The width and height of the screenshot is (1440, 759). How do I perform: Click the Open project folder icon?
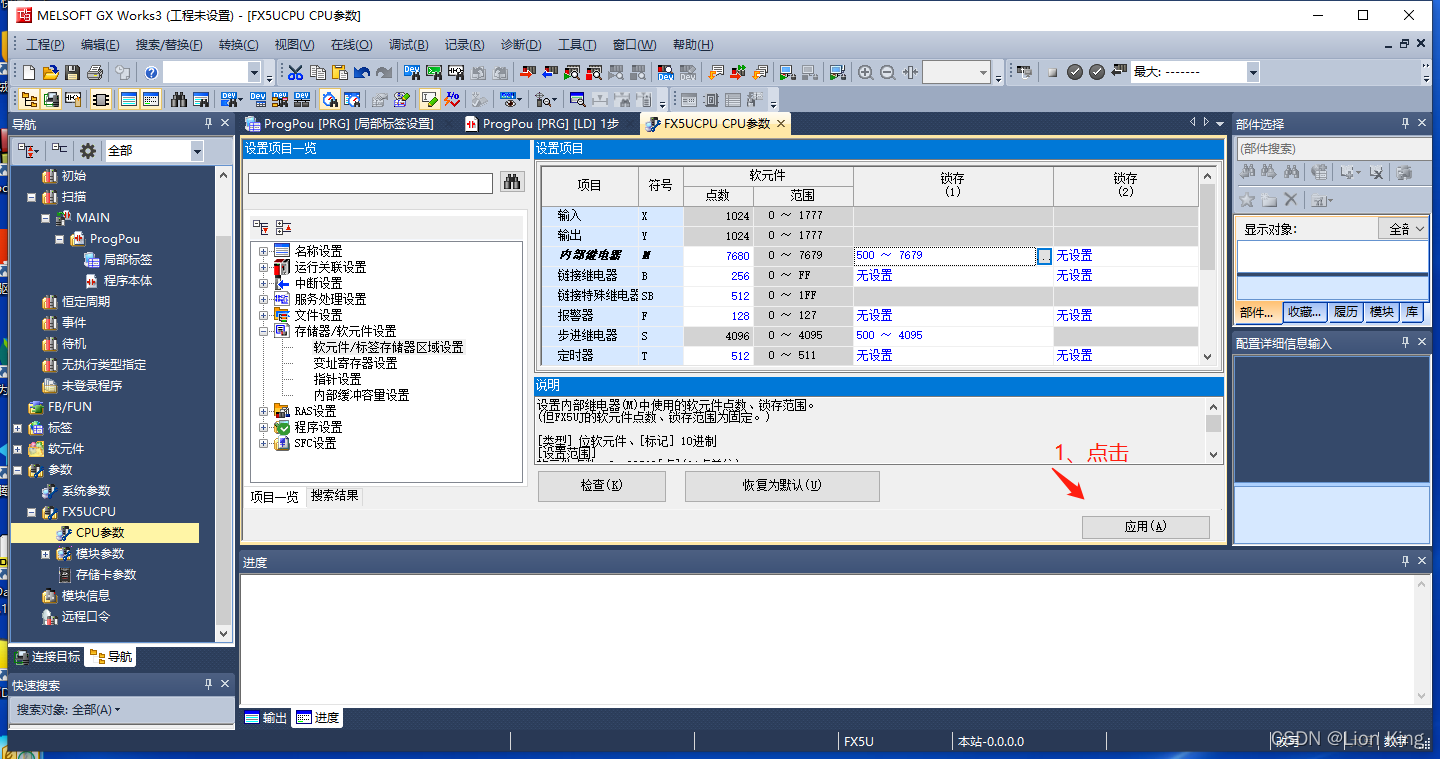(x=51, y=72)
